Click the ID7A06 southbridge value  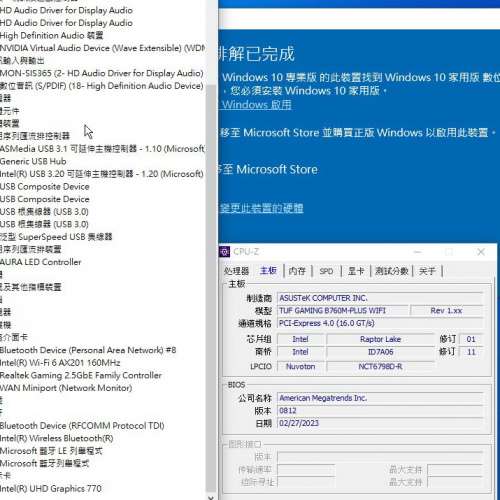380,352
